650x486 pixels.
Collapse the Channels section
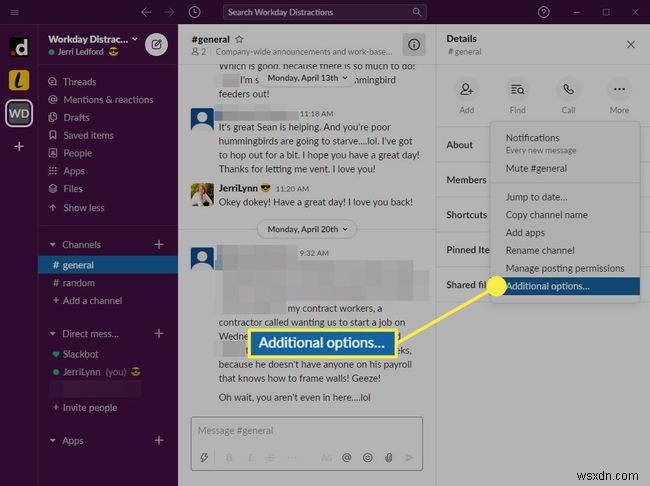click(53, 245)
